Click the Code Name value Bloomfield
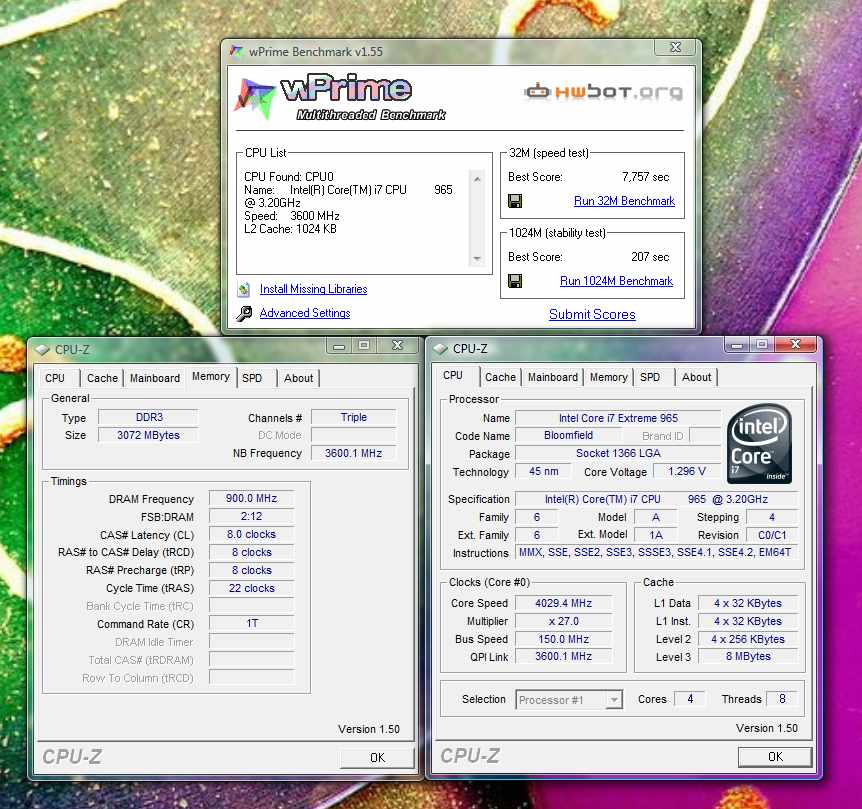862x809 pixels. [x=568, y=436]
